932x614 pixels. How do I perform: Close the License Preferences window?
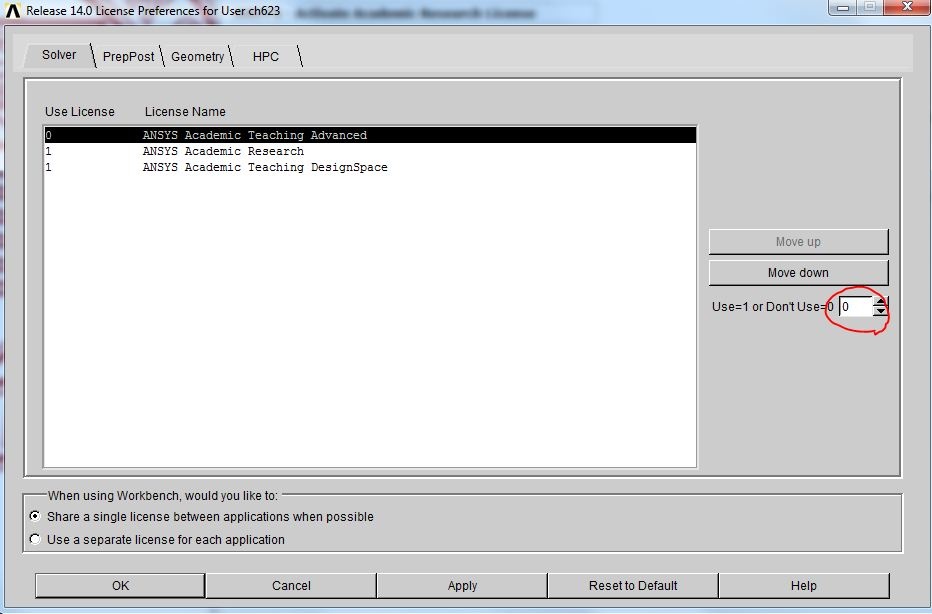[x=906, y=8]
